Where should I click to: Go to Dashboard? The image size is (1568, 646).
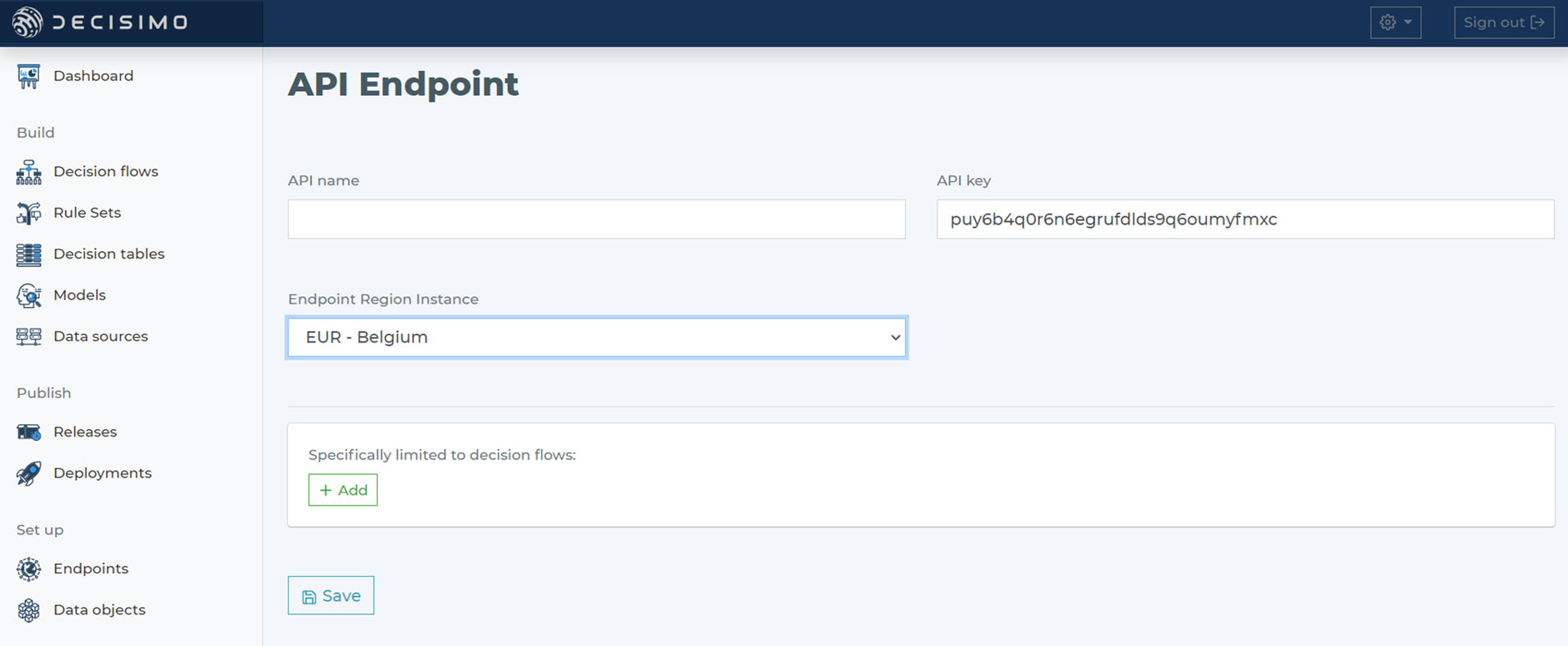93,76
